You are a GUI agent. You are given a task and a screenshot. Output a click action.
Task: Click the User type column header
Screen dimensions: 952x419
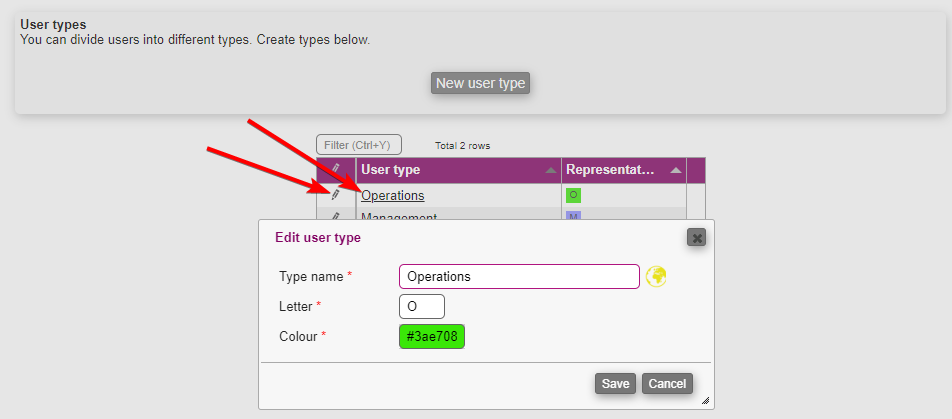pyautogui.click(x=391, y=170)
